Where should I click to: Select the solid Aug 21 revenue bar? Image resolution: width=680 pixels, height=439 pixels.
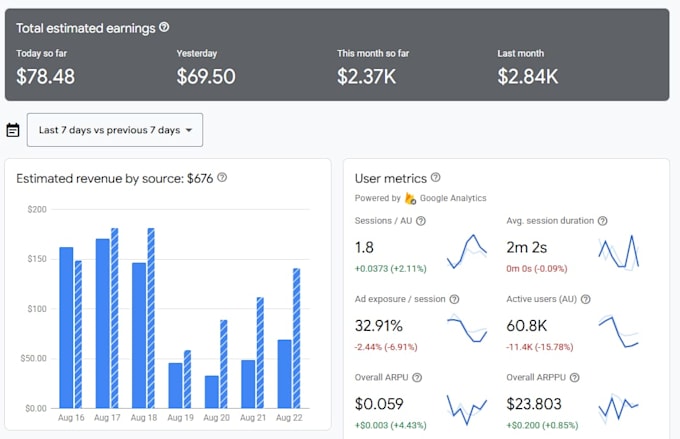(x=248, y=384)
